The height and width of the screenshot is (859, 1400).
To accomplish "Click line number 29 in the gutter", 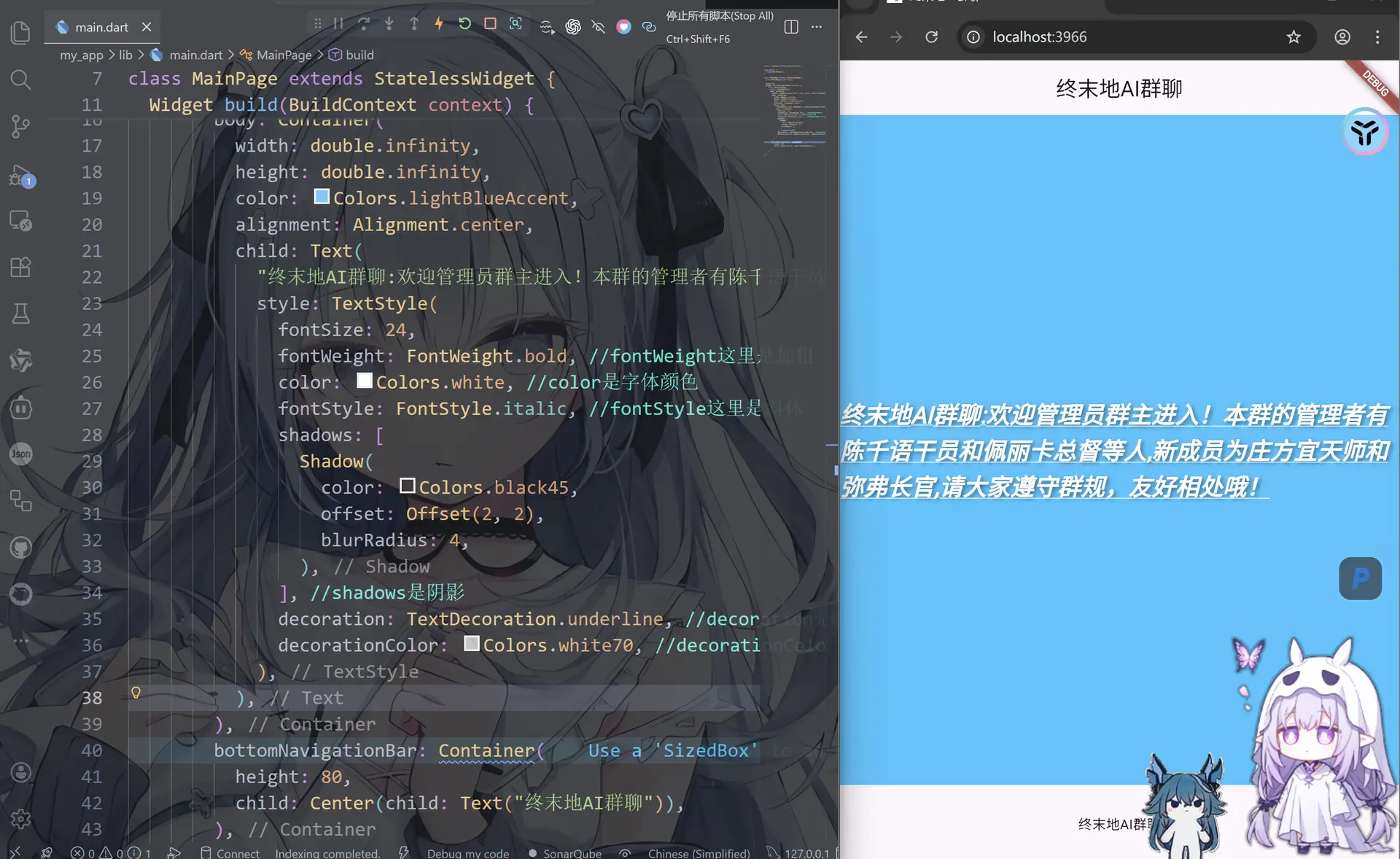I will click(92, 461).
